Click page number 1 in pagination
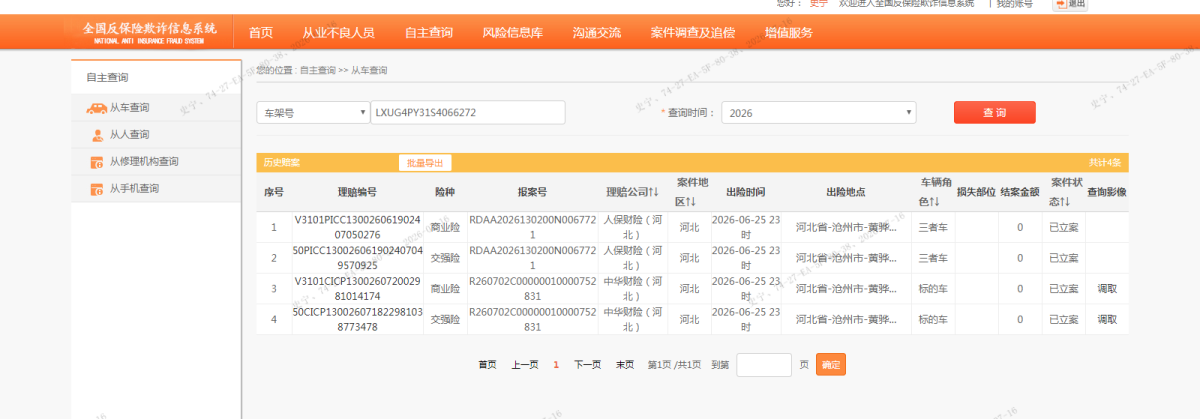This screenshot has height=419, width=1200. 556,365
